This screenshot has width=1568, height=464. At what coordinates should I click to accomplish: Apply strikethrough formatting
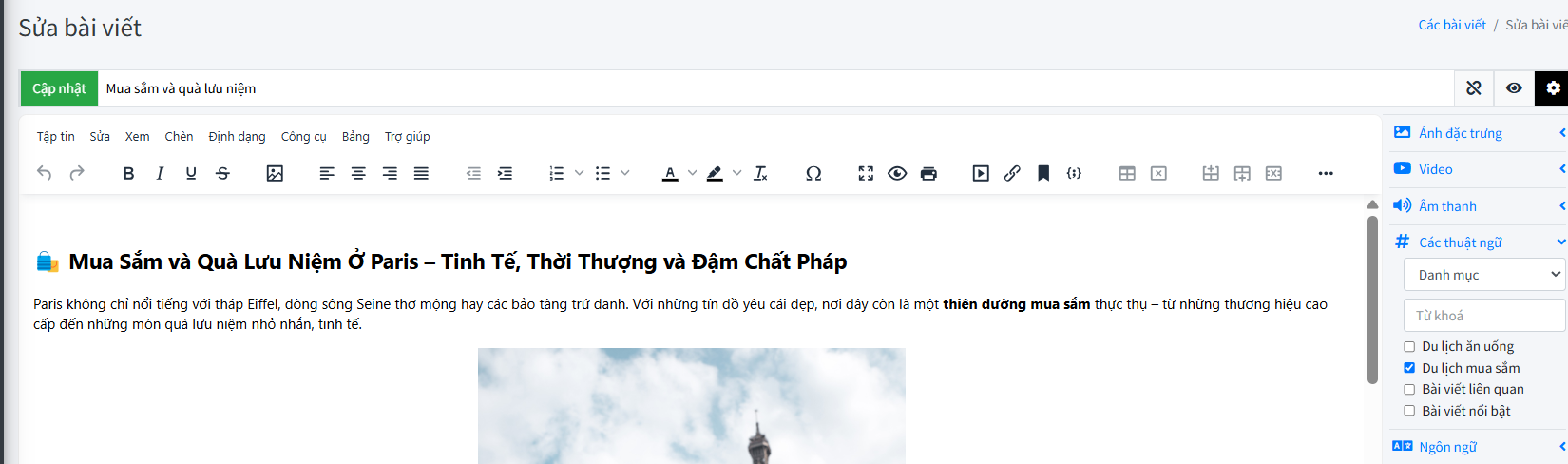pyautogui.click(x=222, y=173)
